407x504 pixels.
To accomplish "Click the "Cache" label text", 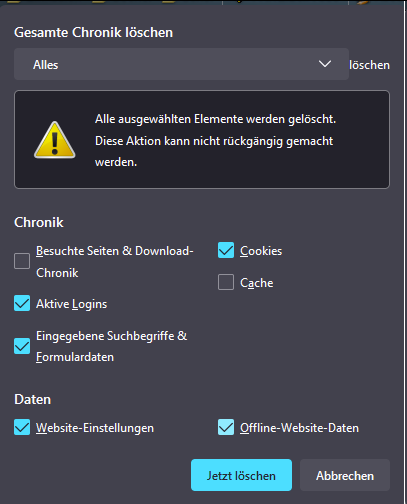I will point(257,283).
